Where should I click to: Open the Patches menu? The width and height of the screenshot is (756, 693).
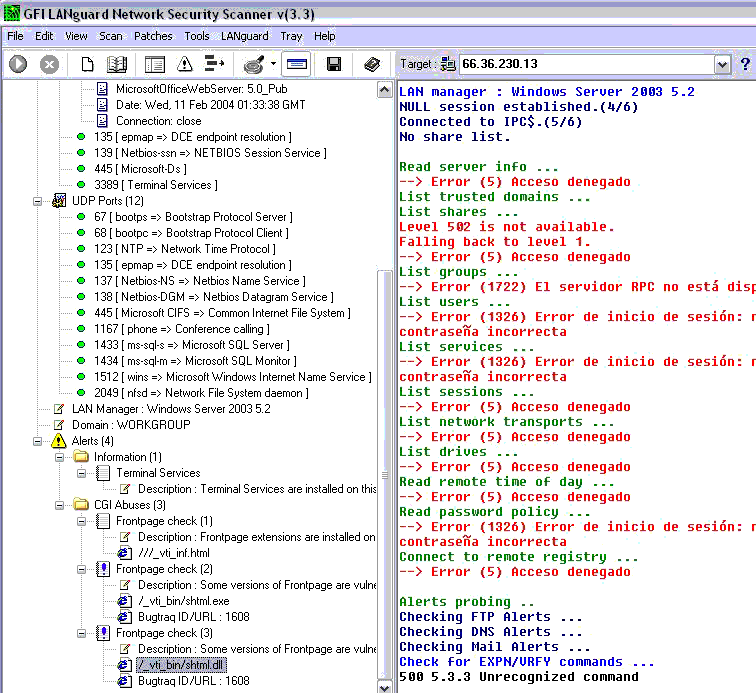153,36
